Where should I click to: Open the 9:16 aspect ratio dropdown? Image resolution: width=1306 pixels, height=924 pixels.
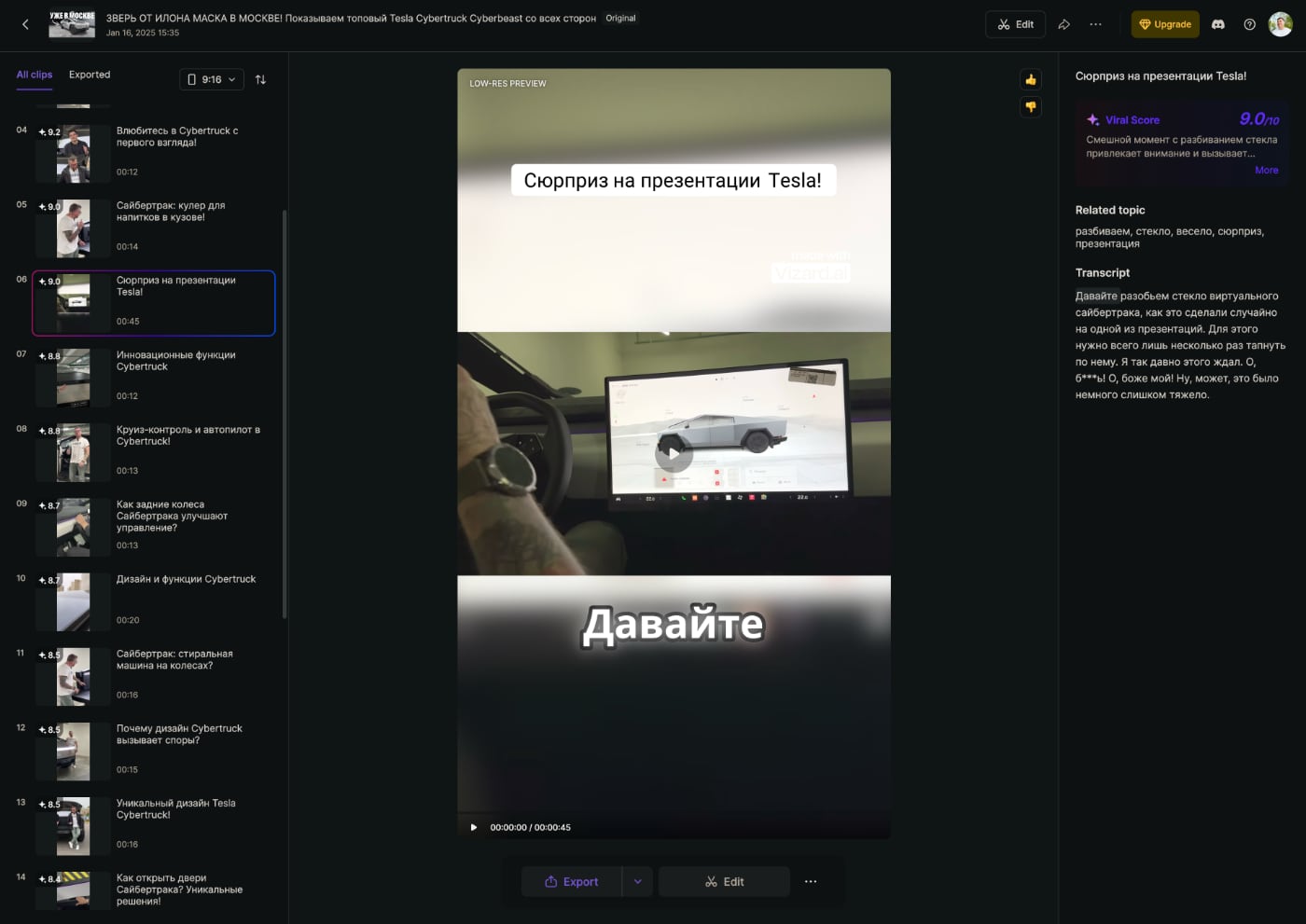pos(212,79)
